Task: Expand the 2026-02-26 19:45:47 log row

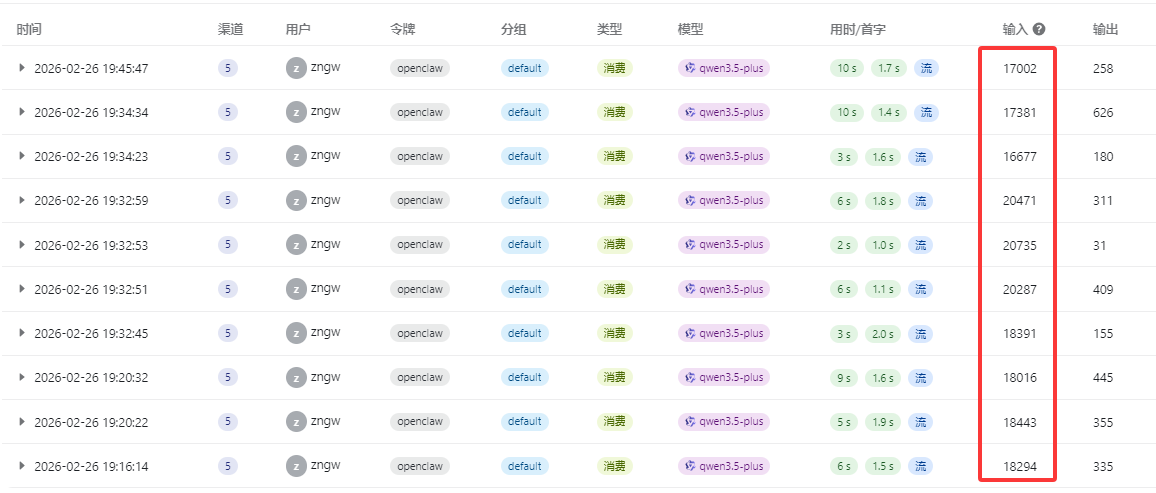Action: 22,68
